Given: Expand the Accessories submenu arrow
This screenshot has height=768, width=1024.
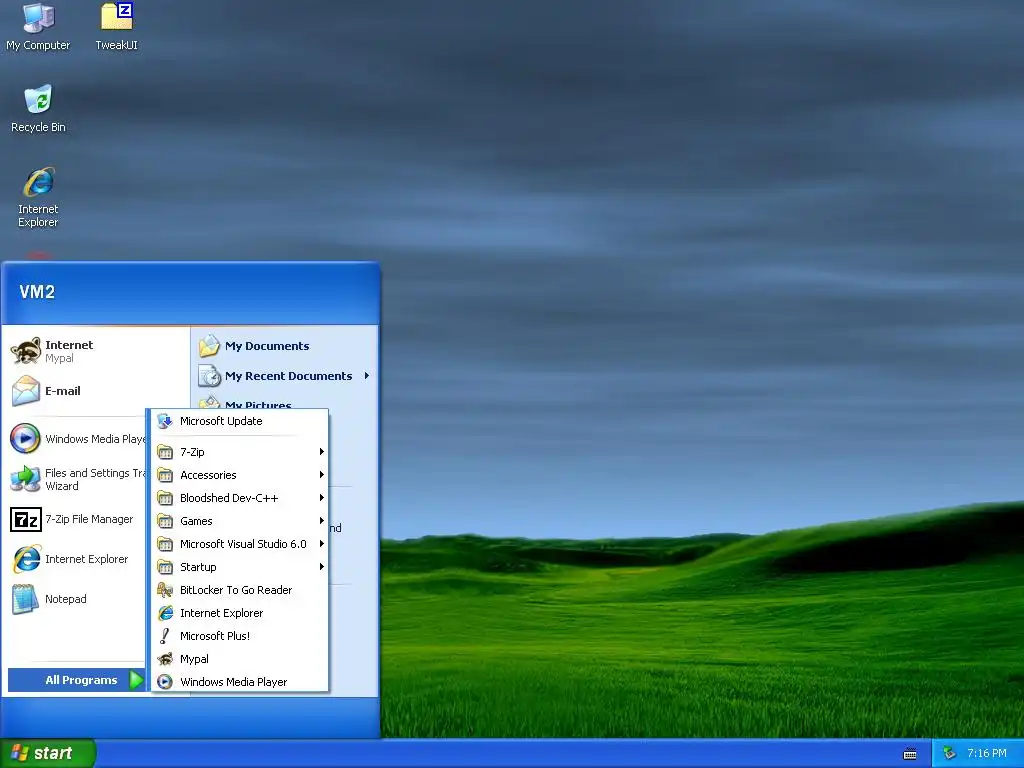Looking at the screenshot, I should 321,474.
